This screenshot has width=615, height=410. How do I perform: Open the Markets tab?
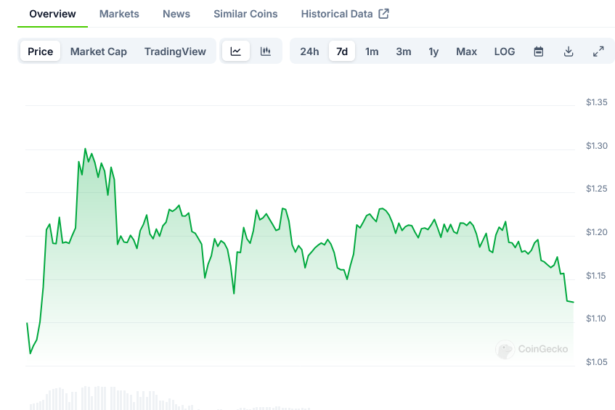tap(119, 14)
